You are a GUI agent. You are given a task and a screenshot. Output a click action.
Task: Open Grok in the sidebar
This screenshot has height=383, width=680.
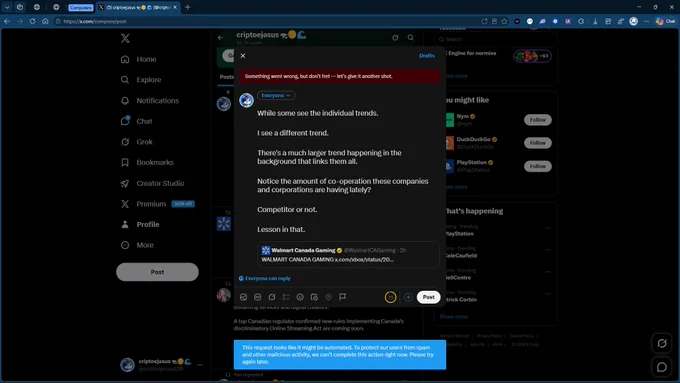(136, 142)
